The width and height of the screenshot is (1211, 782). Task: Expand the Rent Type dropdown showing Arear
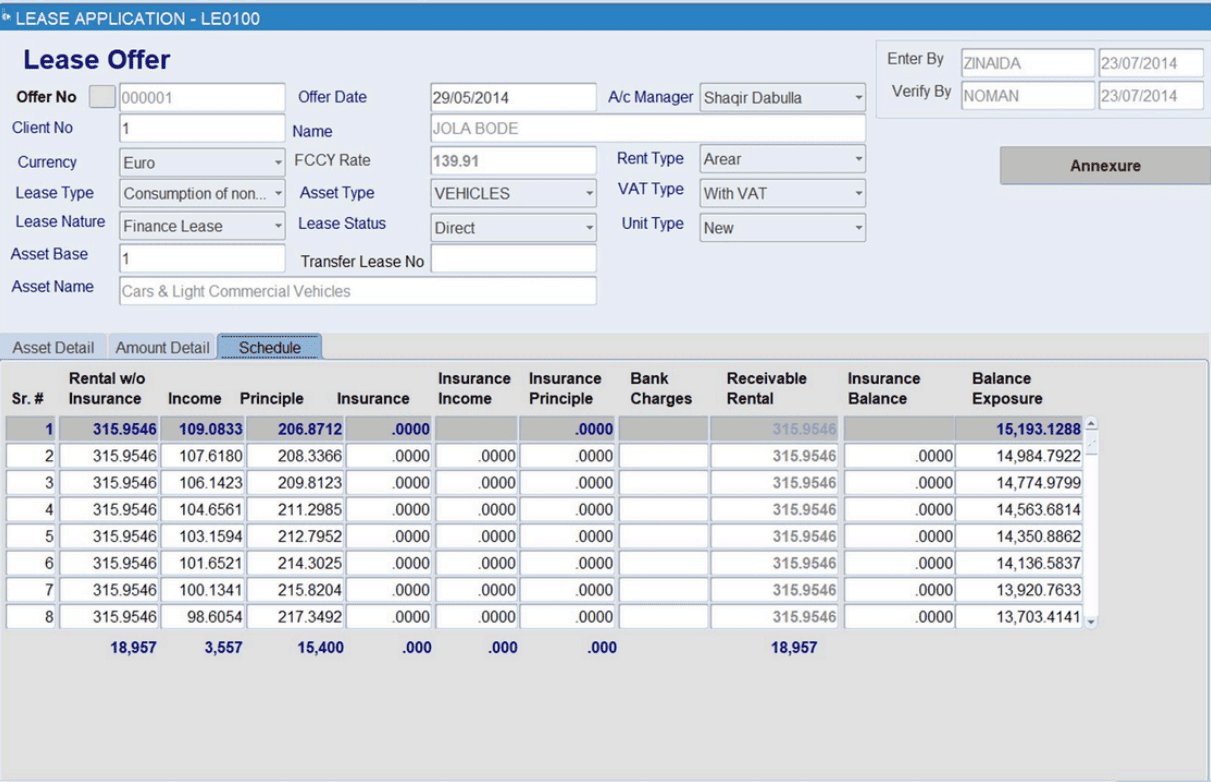tap(856, 159)
